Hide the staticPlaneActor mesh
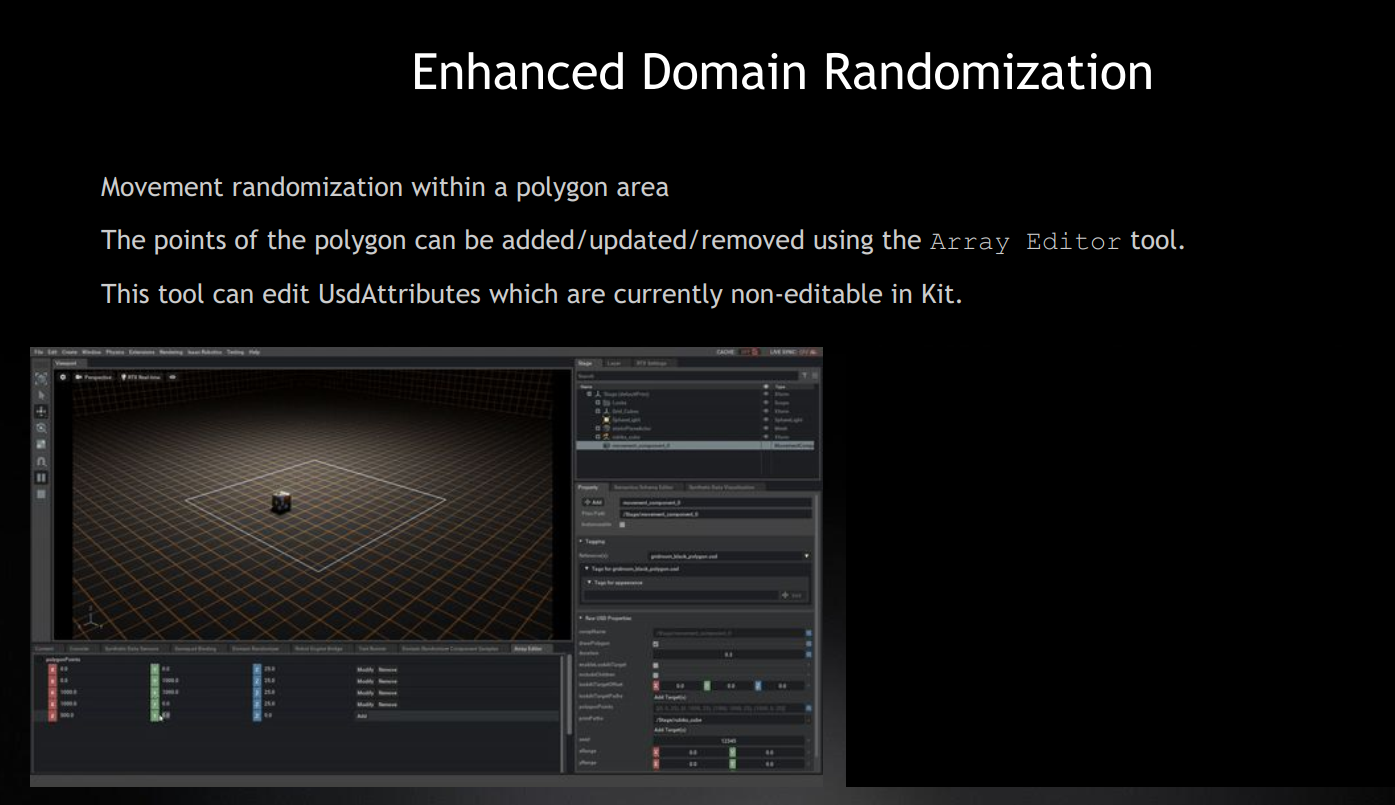1395x805 pixels. (x=766, y=428)
